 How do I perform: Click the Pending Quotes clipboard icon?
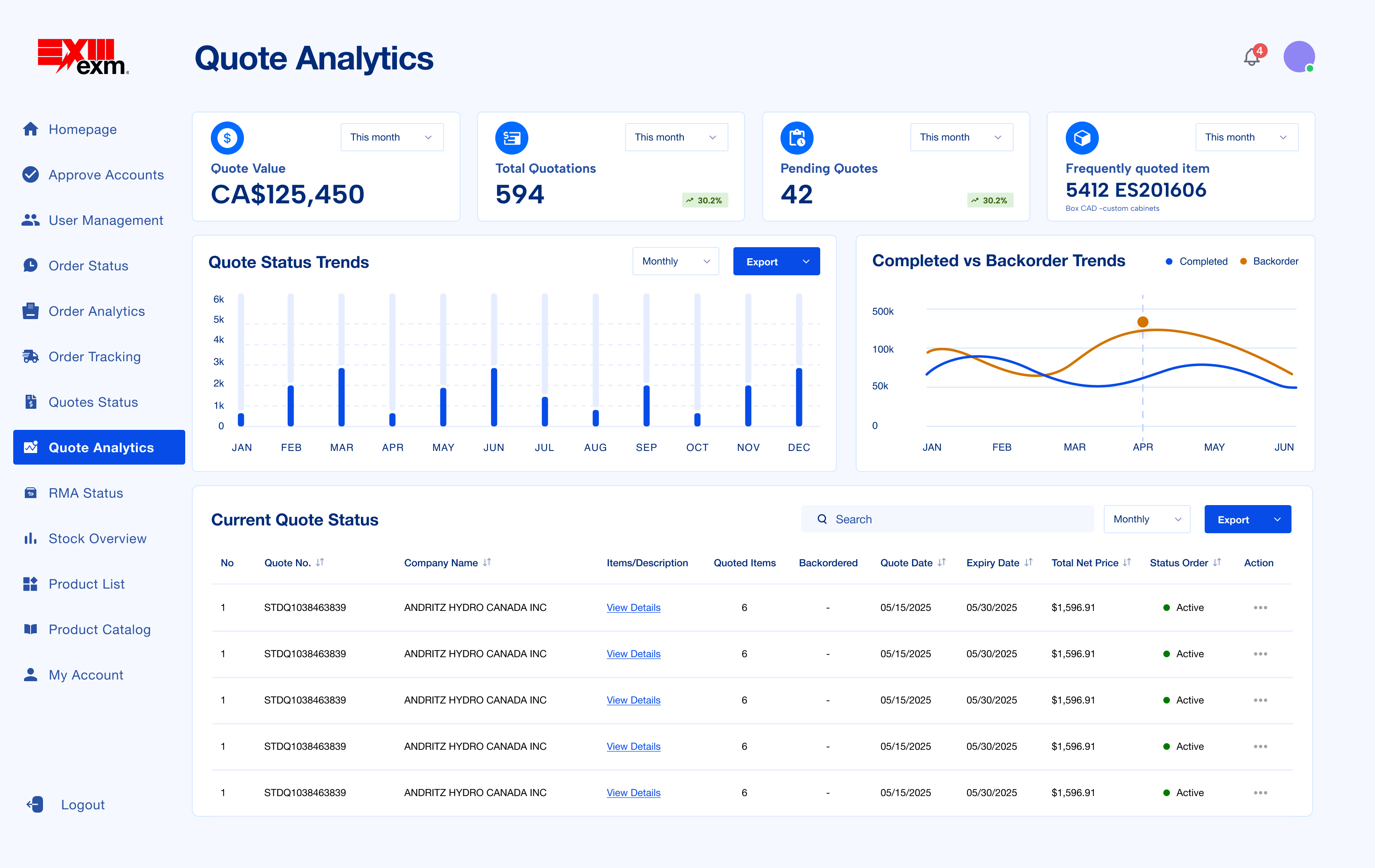click(x=797, y=138)
